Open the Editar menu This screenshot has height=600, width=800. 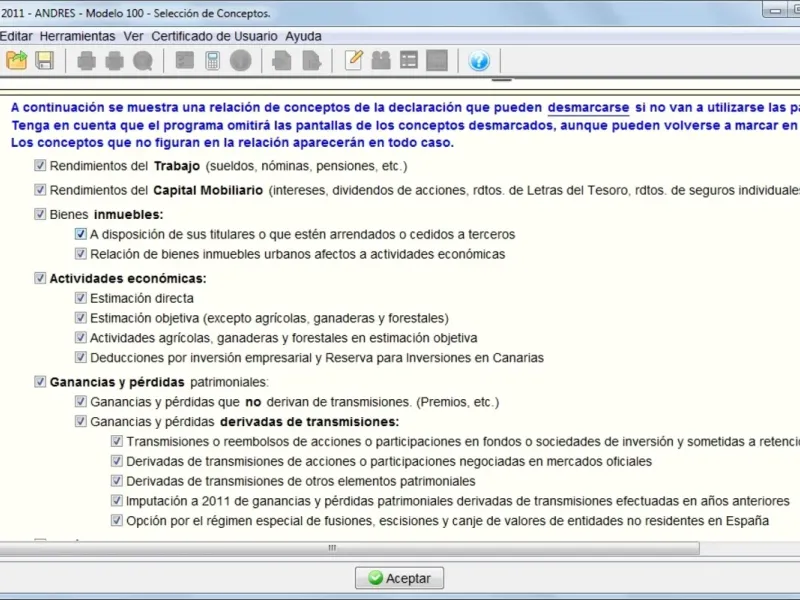tap(16, 36)
